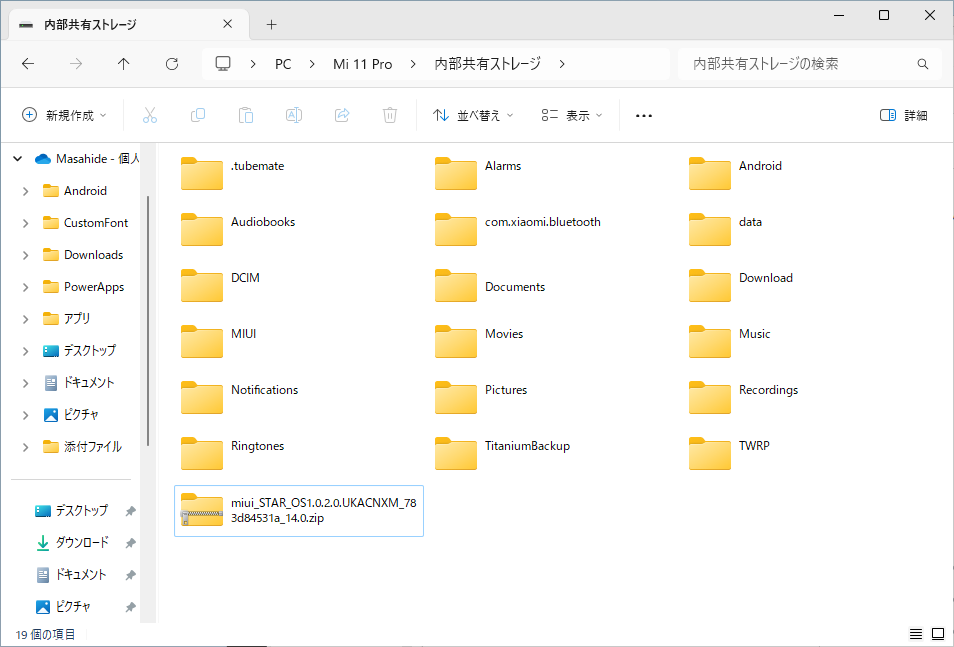The height and width of the screenshot is (647, 954).
Task: Collapse the Masahide OneDrive tree node
Action: pyautogui.click(x=18, y=159)
